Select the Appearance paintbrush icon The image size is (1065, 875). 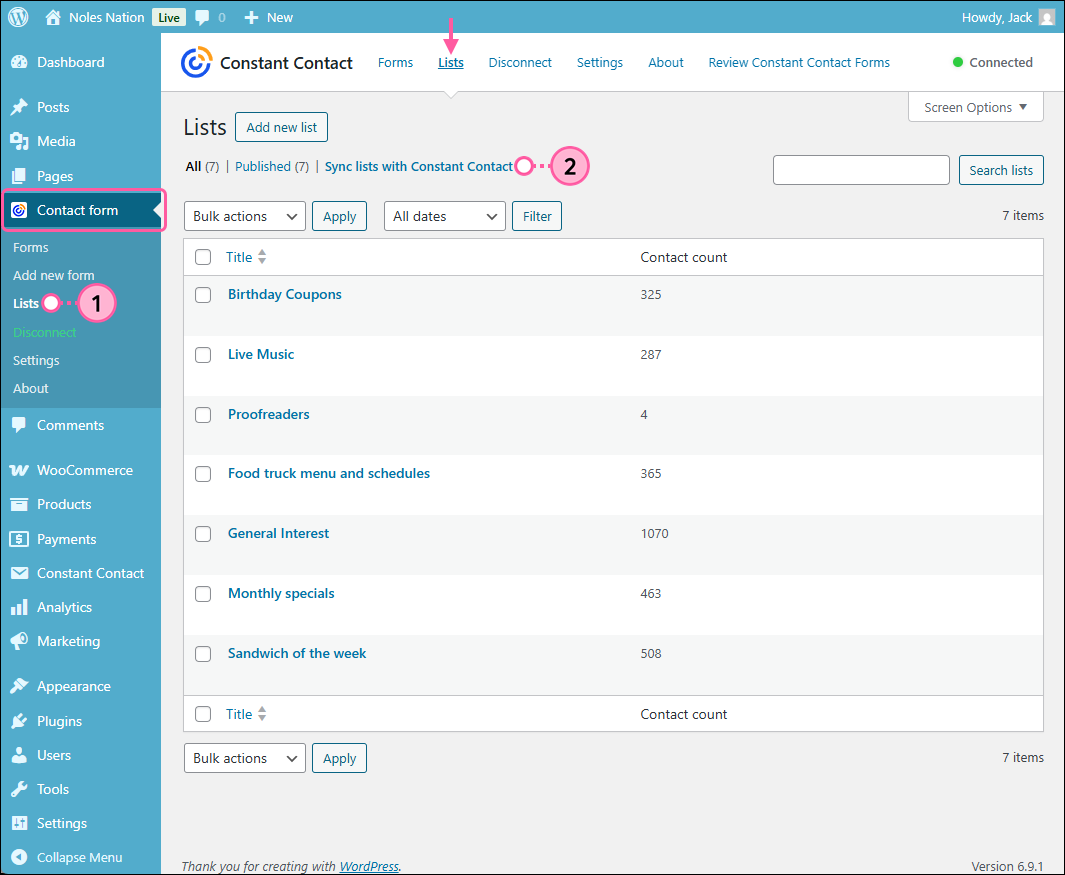point(20,686)
